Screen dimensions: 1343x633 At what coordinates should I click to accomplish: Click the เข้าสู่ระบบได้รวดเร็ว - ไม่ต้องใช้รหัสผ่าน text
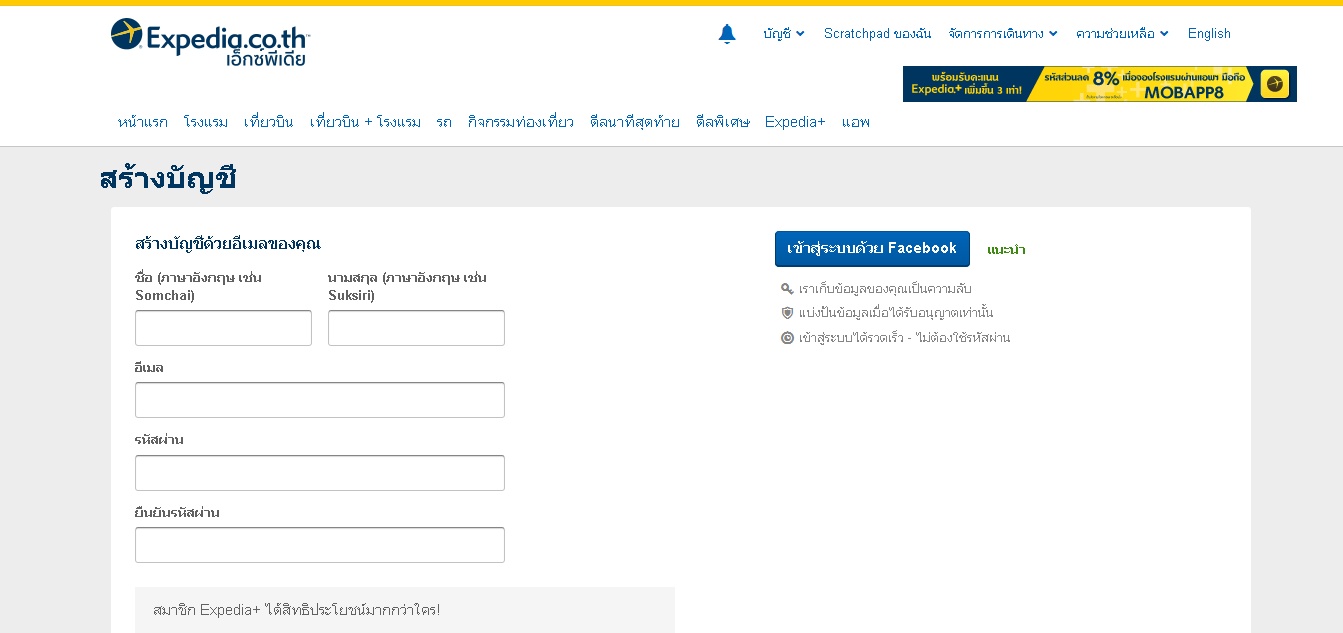point(905,338)
